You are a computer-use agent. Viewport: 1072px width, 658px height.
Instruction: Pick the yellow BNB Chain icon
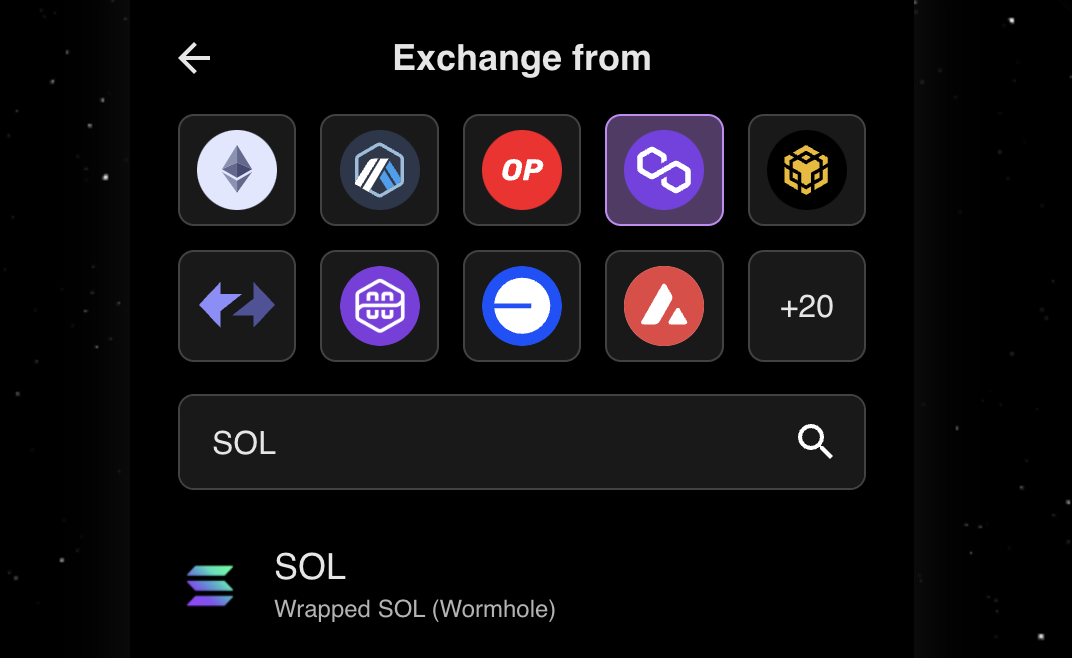pyautogui.click(x=807, y=170)
